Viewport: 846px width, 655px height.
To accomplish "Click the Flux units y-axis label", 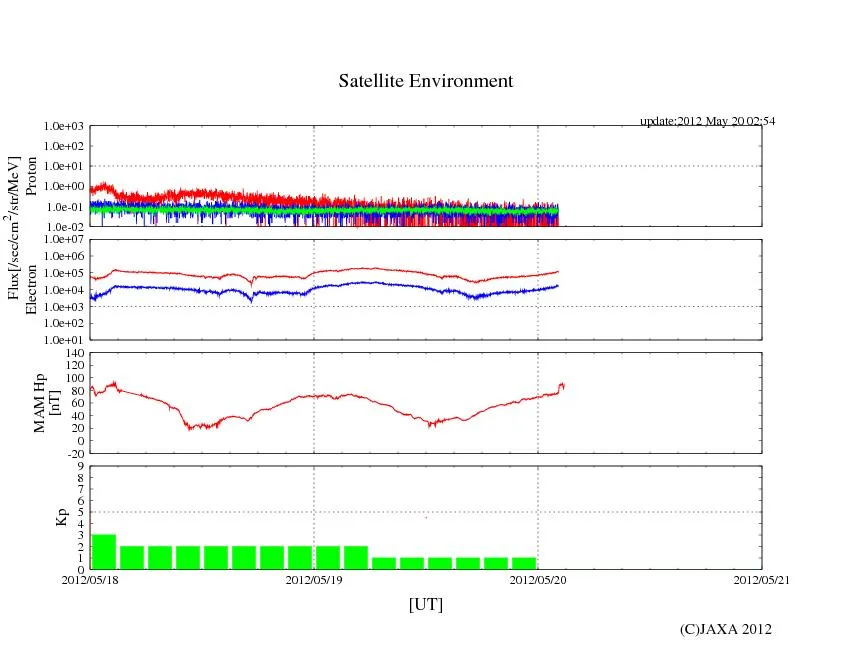I will 14,228.
